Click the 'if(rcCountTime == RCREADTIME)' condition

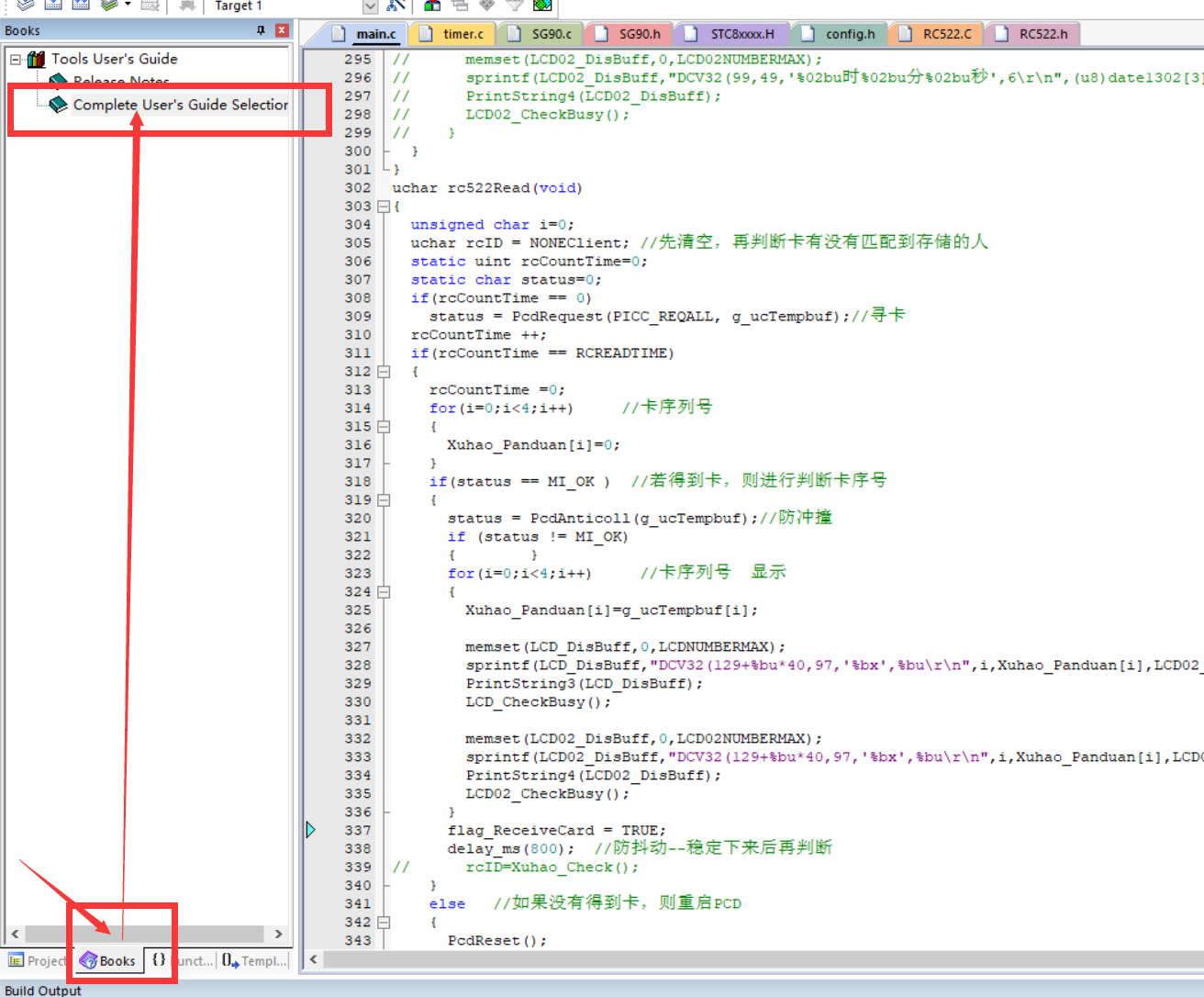click(x=542, y=353)
